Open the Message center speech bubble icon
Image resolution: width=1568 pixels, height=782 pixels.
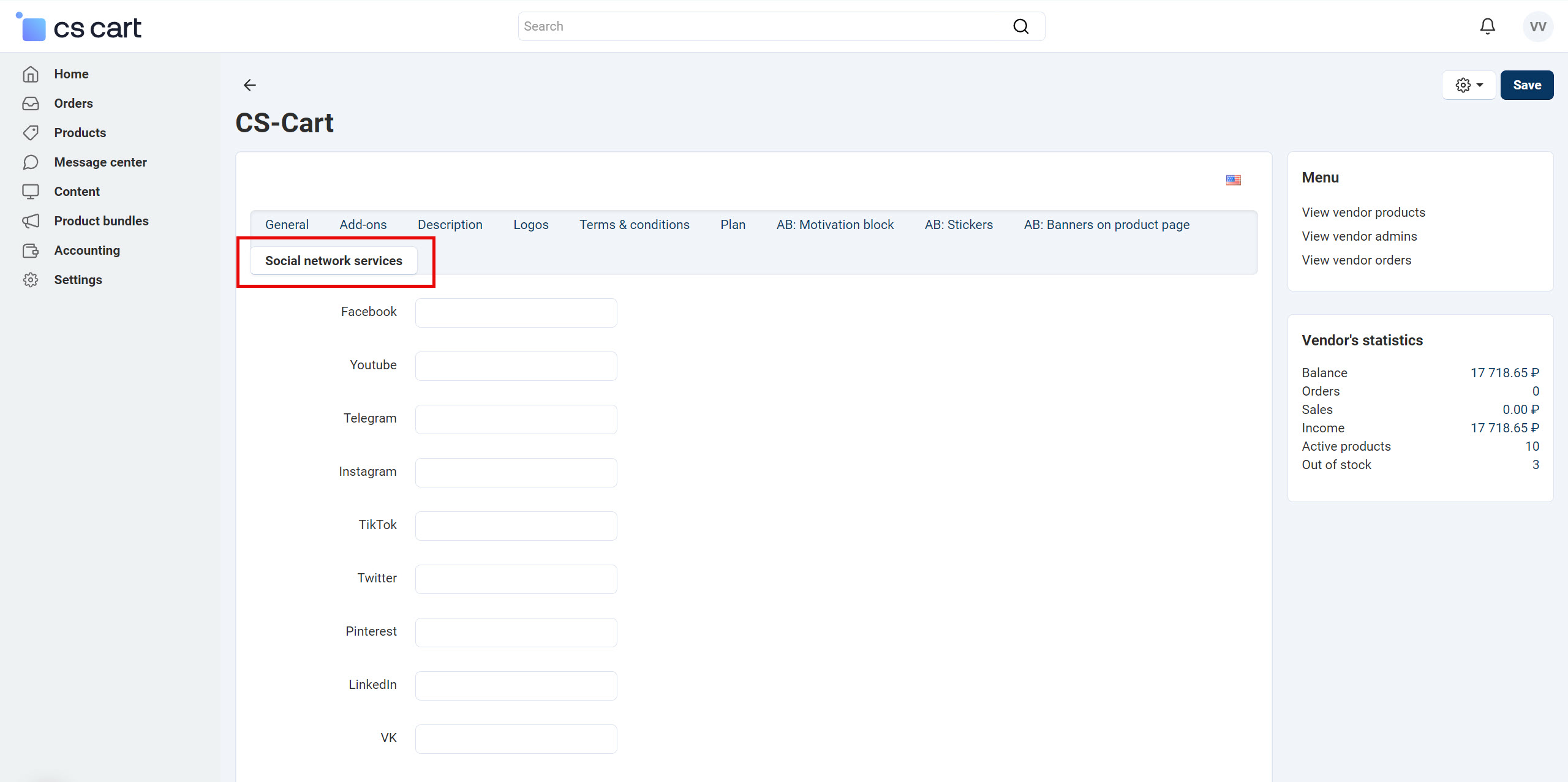tap(31, 162)
